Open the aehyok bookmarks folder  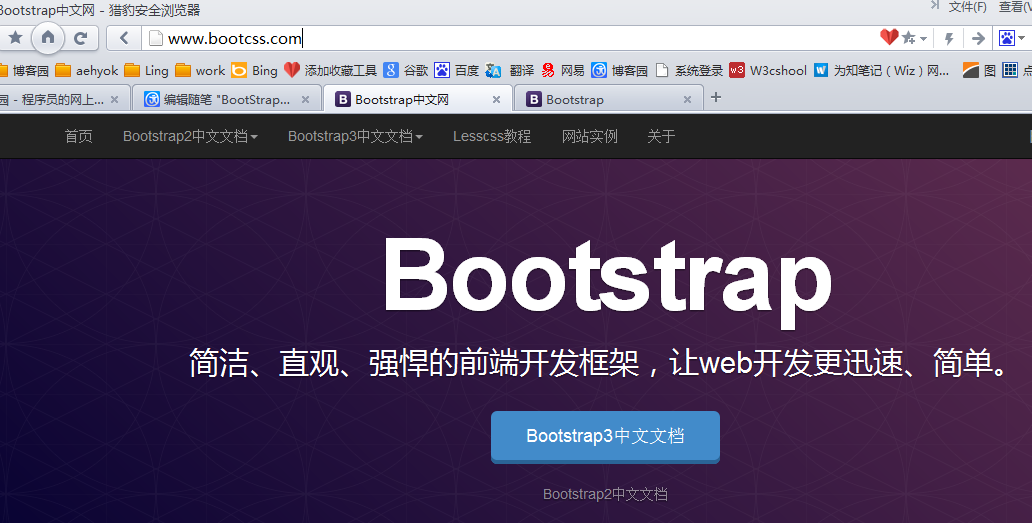click(87, 70)
